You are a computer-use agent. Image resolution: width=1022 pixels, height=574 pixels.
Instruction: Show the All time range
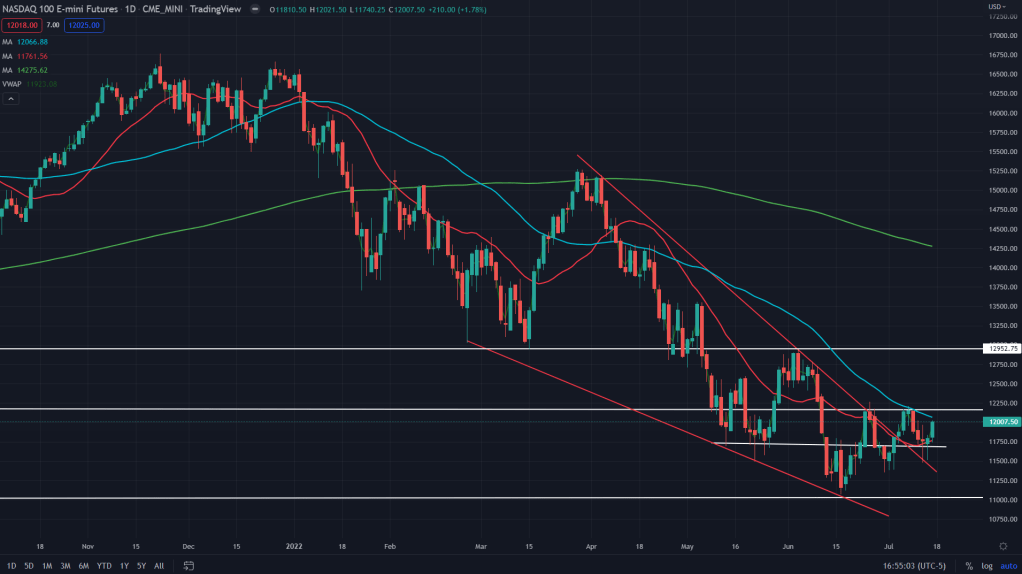[x=159, y=566]
